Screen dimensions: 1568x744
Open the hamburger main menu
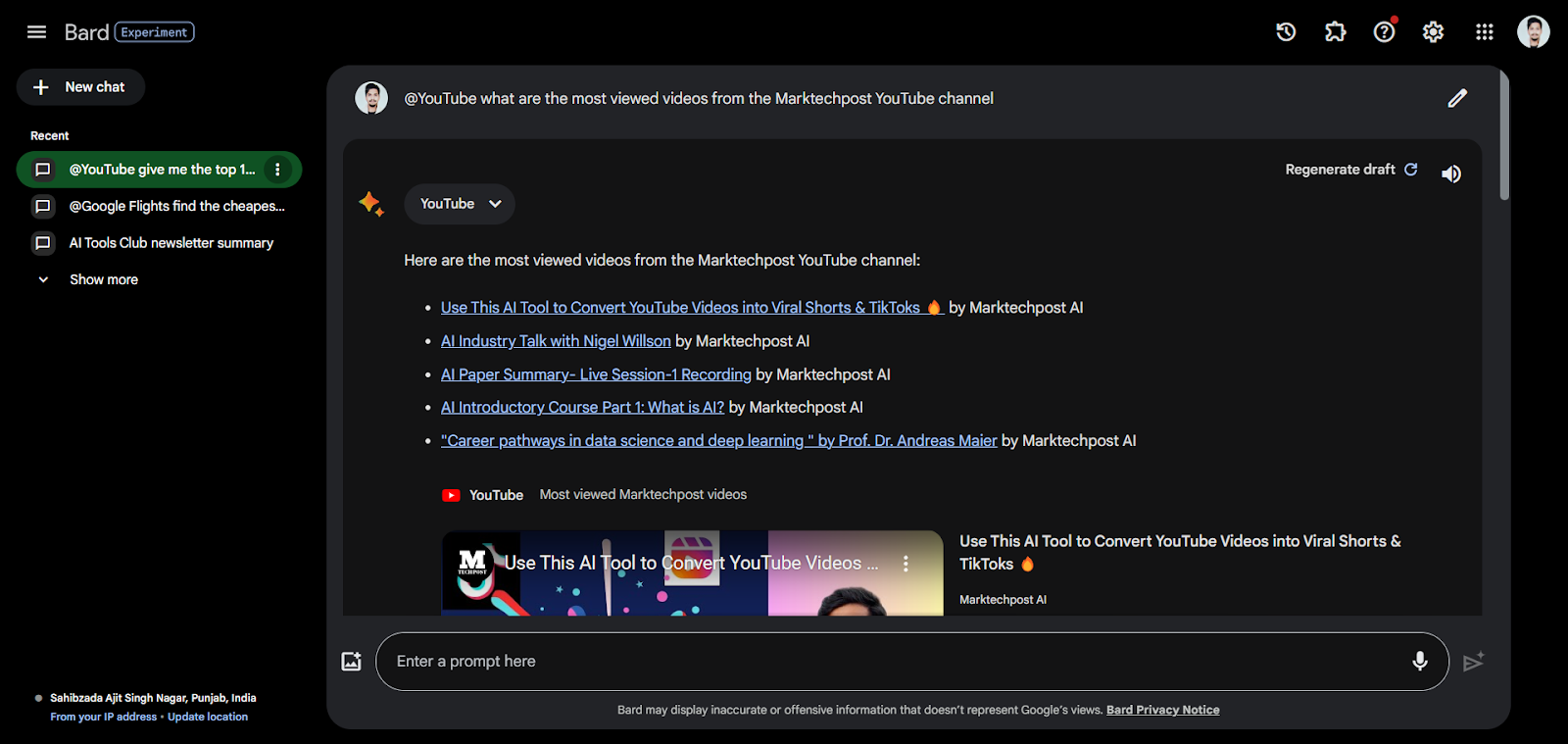[36, 32]
